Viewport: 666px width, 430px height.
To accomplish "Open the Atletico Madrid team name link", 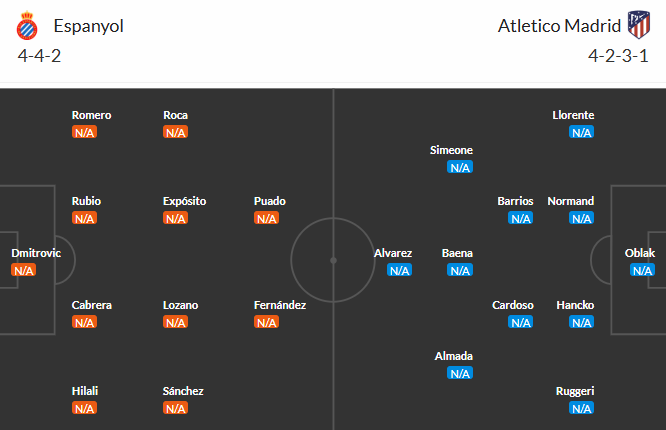I will (x=558, y=27).
